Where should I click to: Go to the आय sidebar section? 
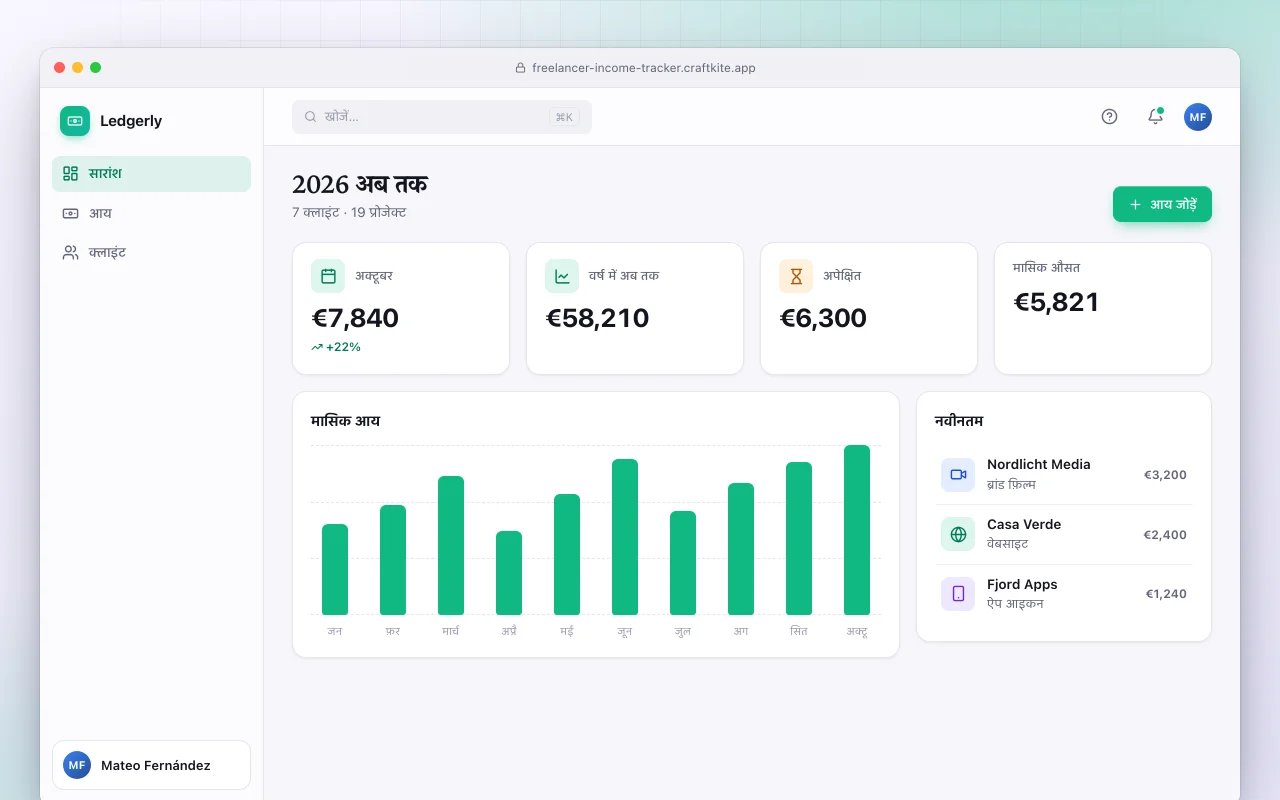(x=151, y=213)
